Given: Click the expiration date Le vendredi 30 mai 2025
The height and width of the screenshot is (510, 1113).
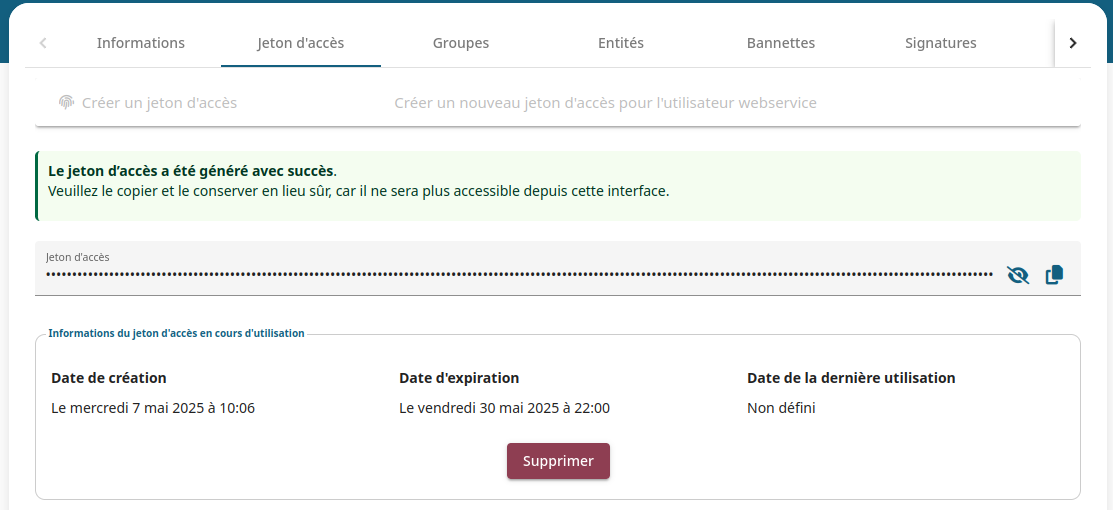Looking at the screenshot, I should tap(504, 408).
